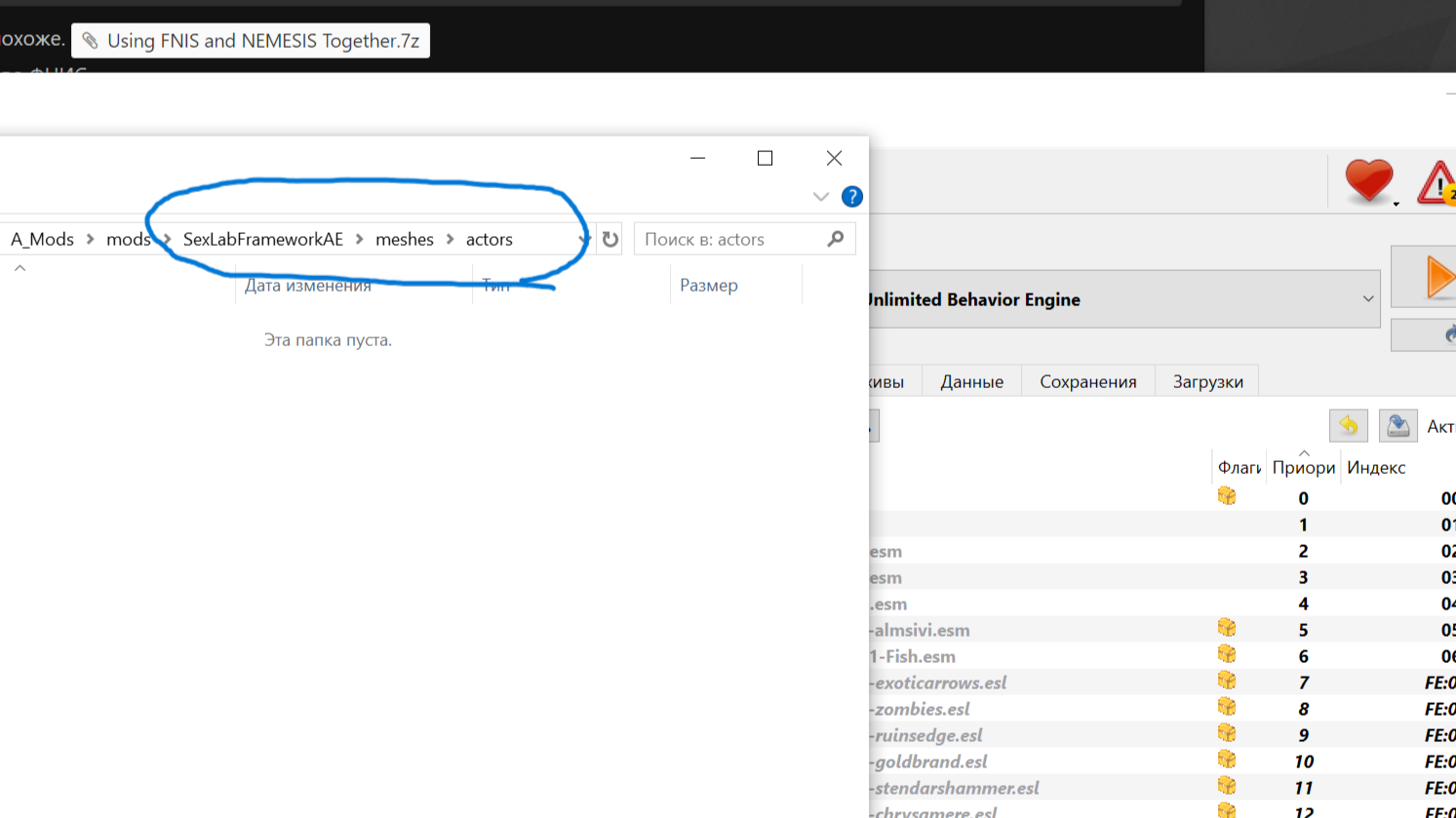Screen dimensions: 1456x818
Task: Sort plugins by the Приоритет column header
Action: [1303, 468]
